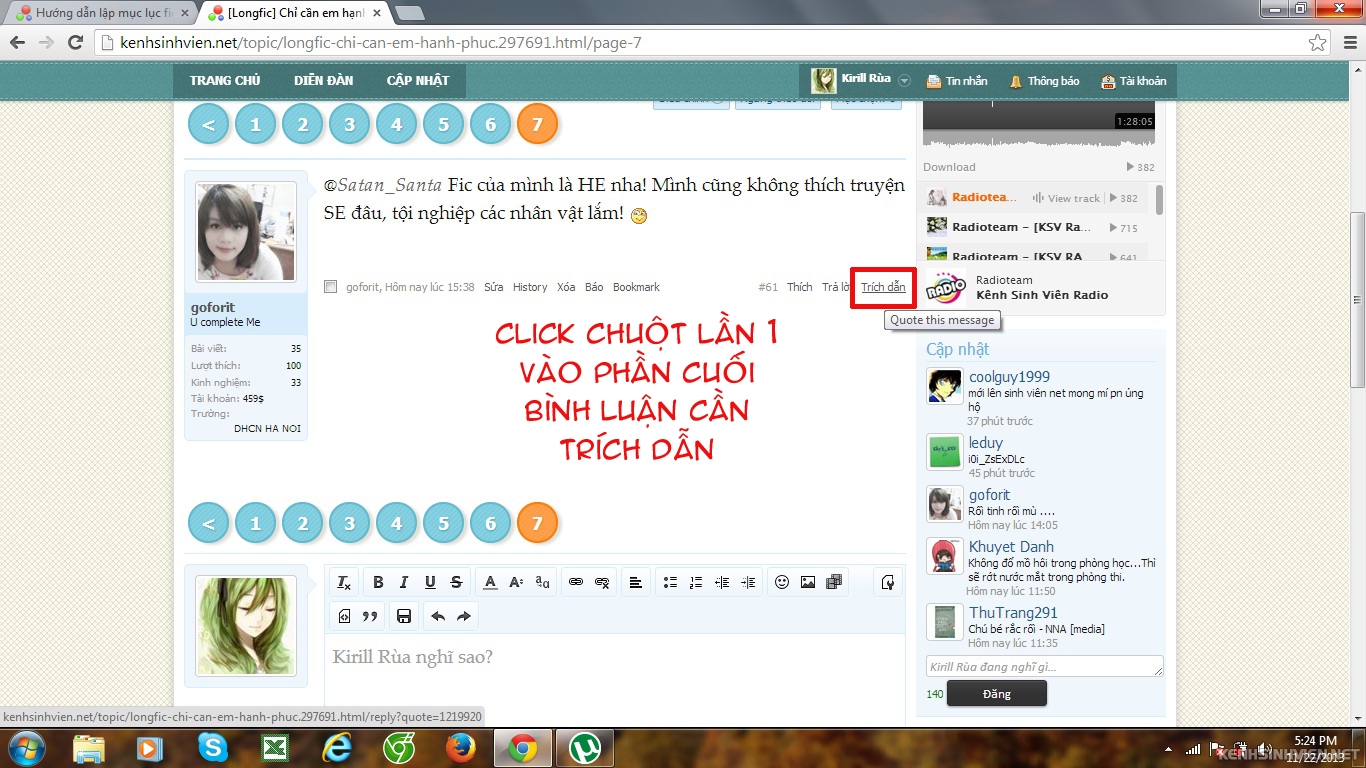
Task: Go to page 5 in bottom pagination
Action: 443,523
